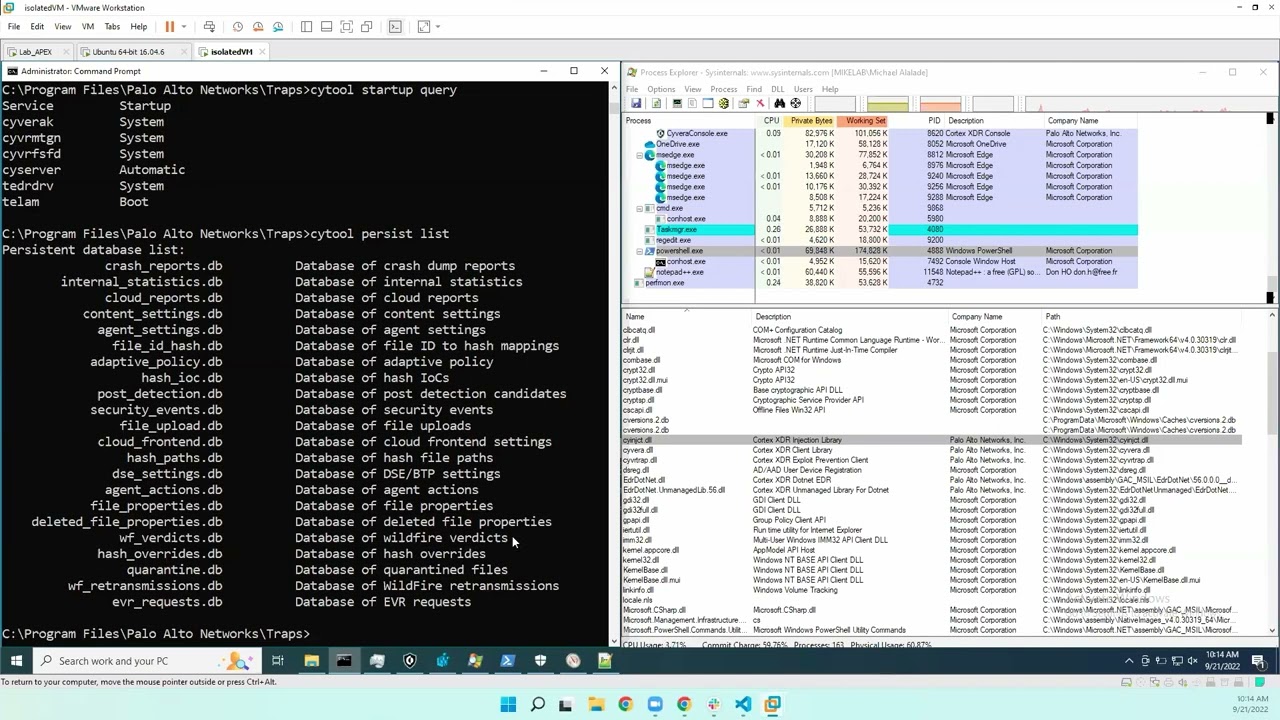1280x720 pixels.
Task: Click VMware console view icon
Action: coord(395,27)
